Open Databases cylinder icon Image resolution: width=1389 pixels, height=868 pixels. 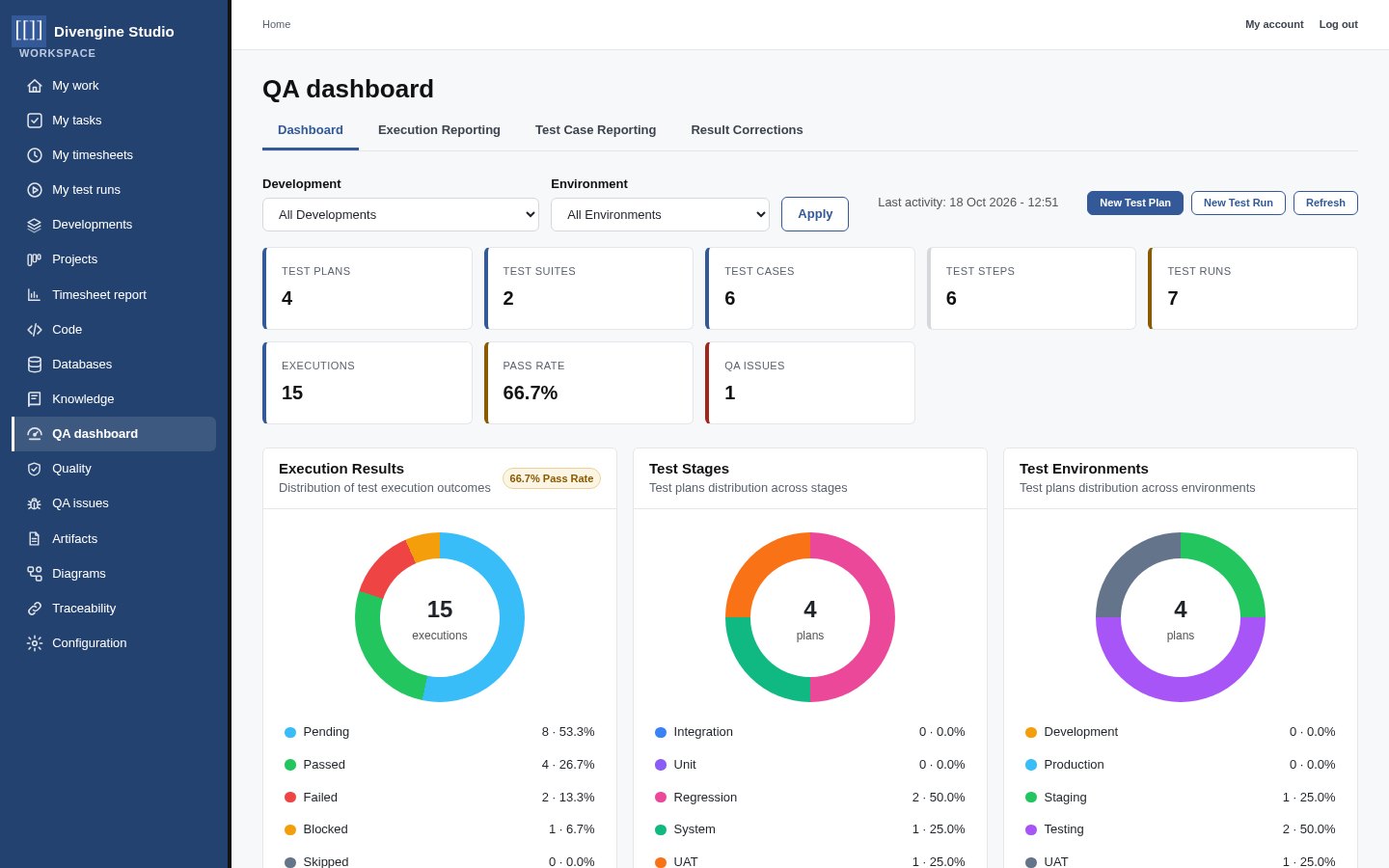35,365
